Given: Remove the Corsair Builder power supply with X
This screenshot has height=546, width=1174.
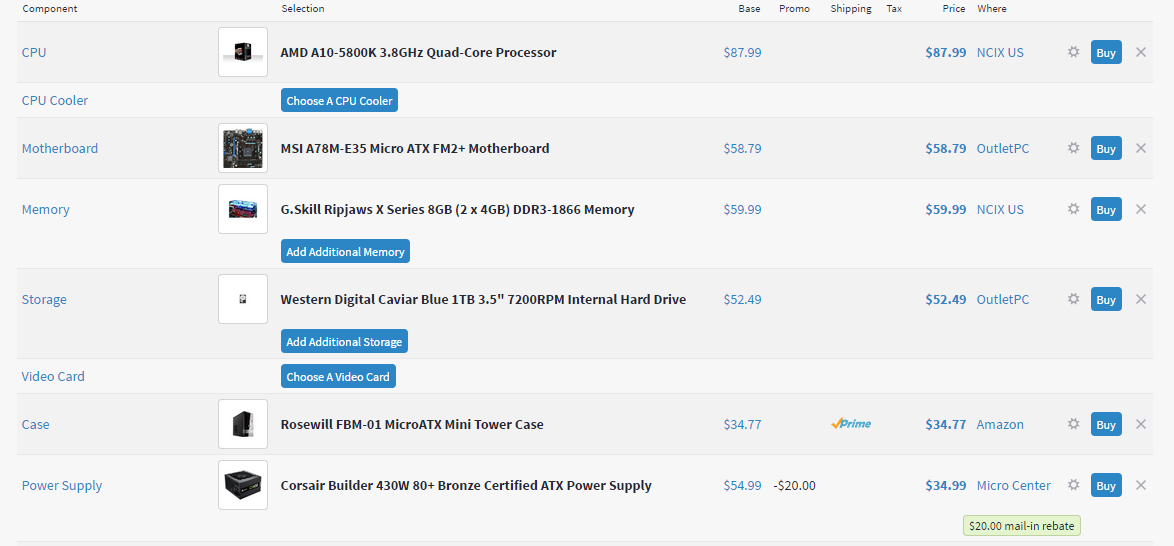Looking at the screenshot, I should click(1140, 485).
